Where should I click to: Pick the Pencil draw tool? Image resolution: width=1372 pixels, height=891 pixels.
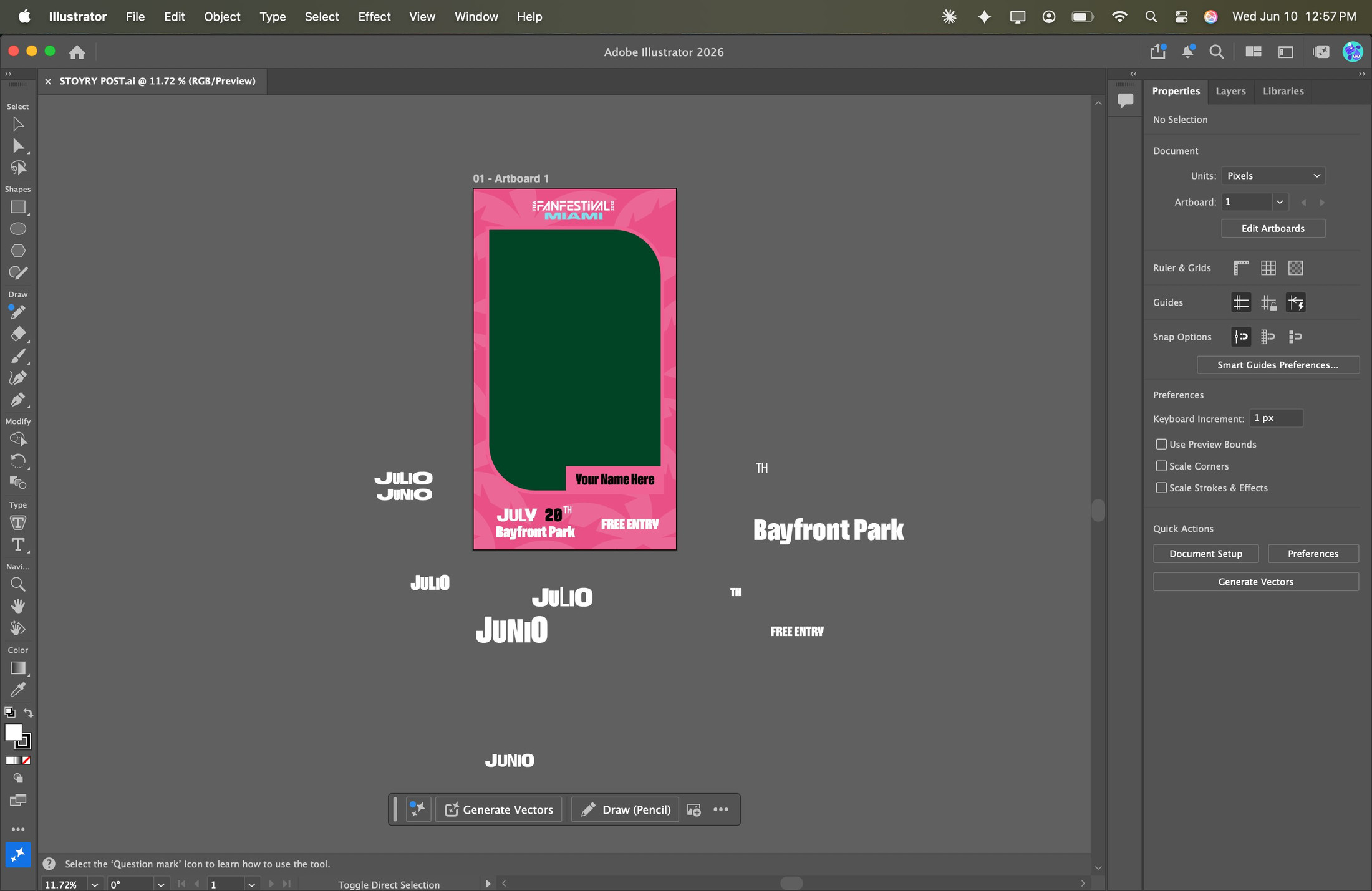(x=17, y=311)
